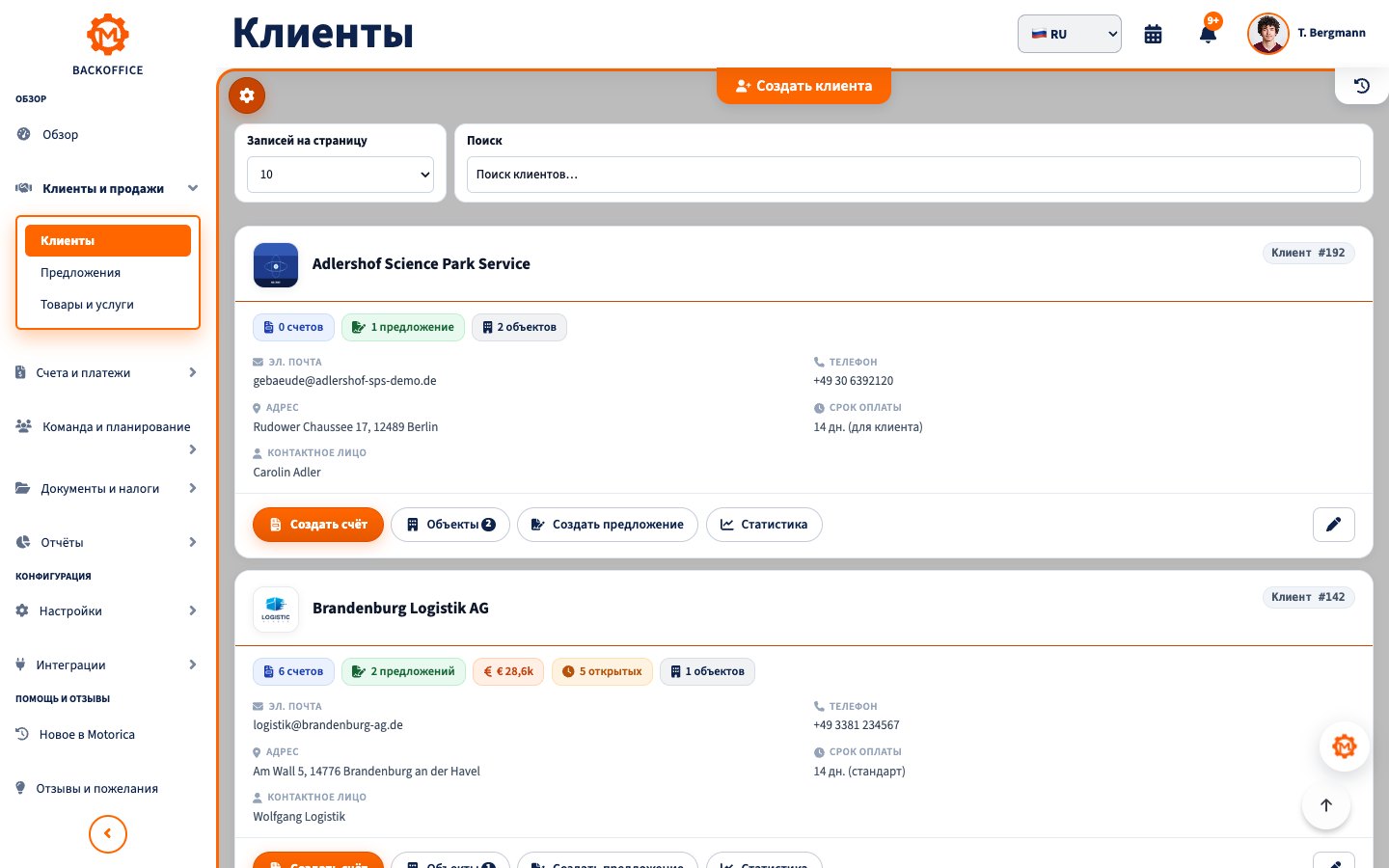The width and height of the screenshot is (1389, 868).
Task: Open the RU language dropdown
Action: 1070,34
